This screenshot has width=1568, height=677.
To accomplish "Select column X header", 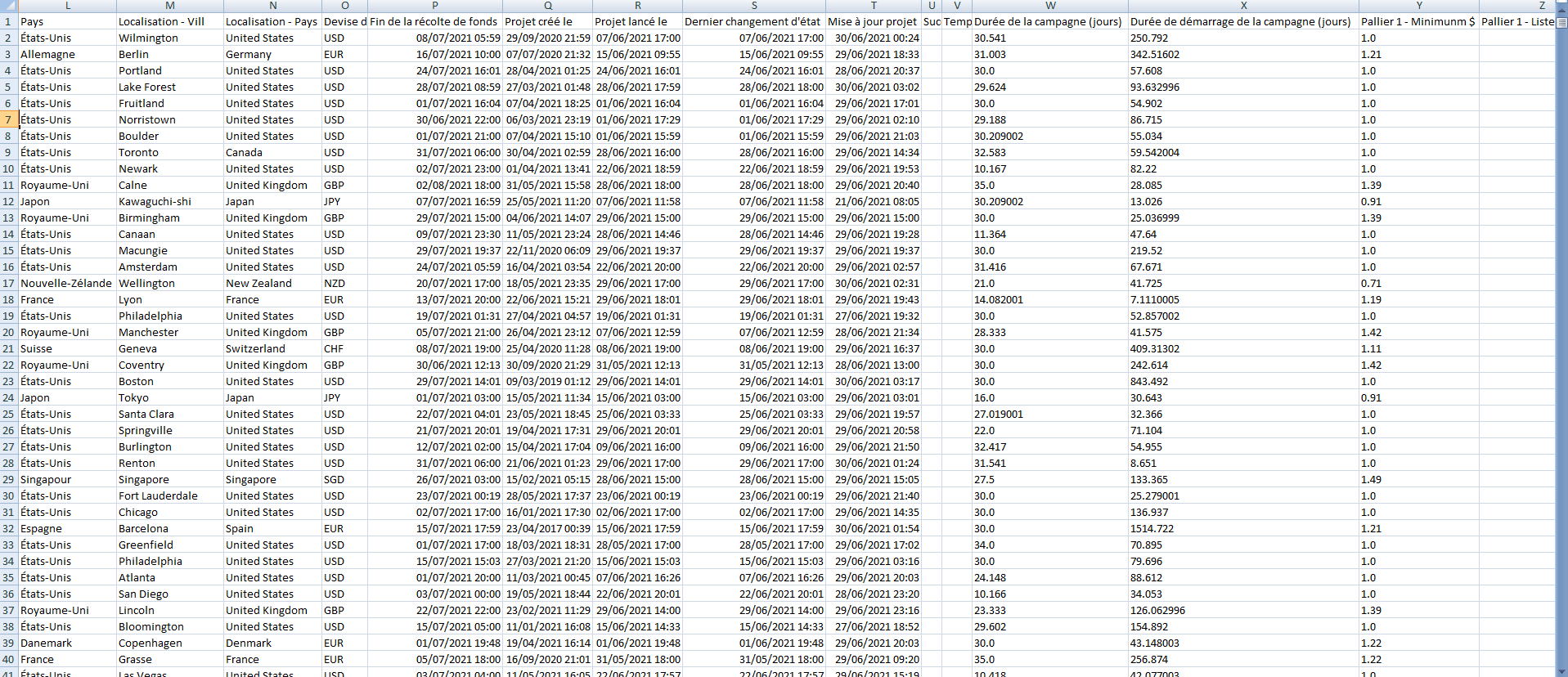I will pyautogui.click(x=1243, y=6).
